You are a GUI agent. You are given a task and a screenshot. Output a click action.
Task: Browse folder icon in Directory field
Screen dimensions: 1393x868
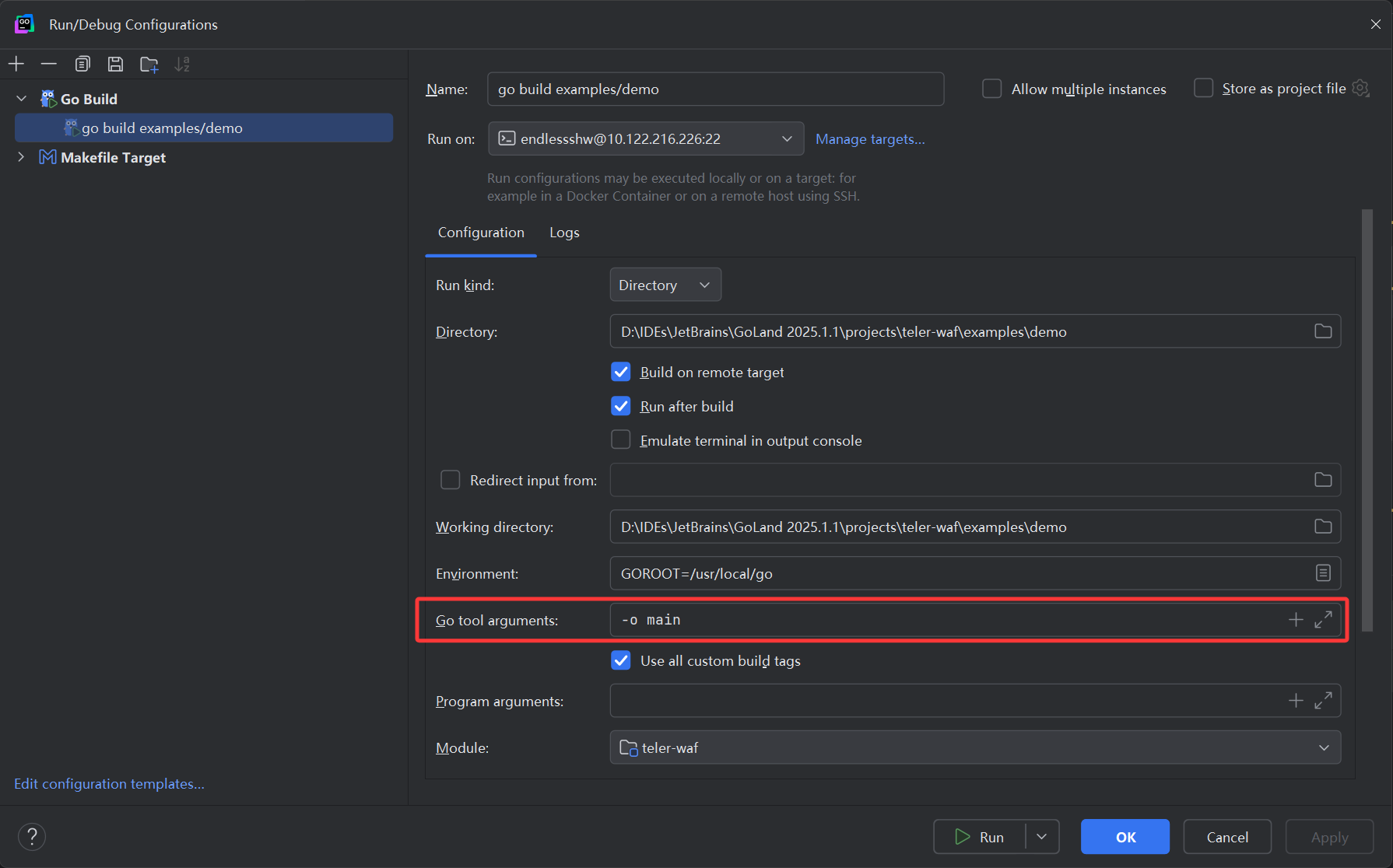[1323, 331]
